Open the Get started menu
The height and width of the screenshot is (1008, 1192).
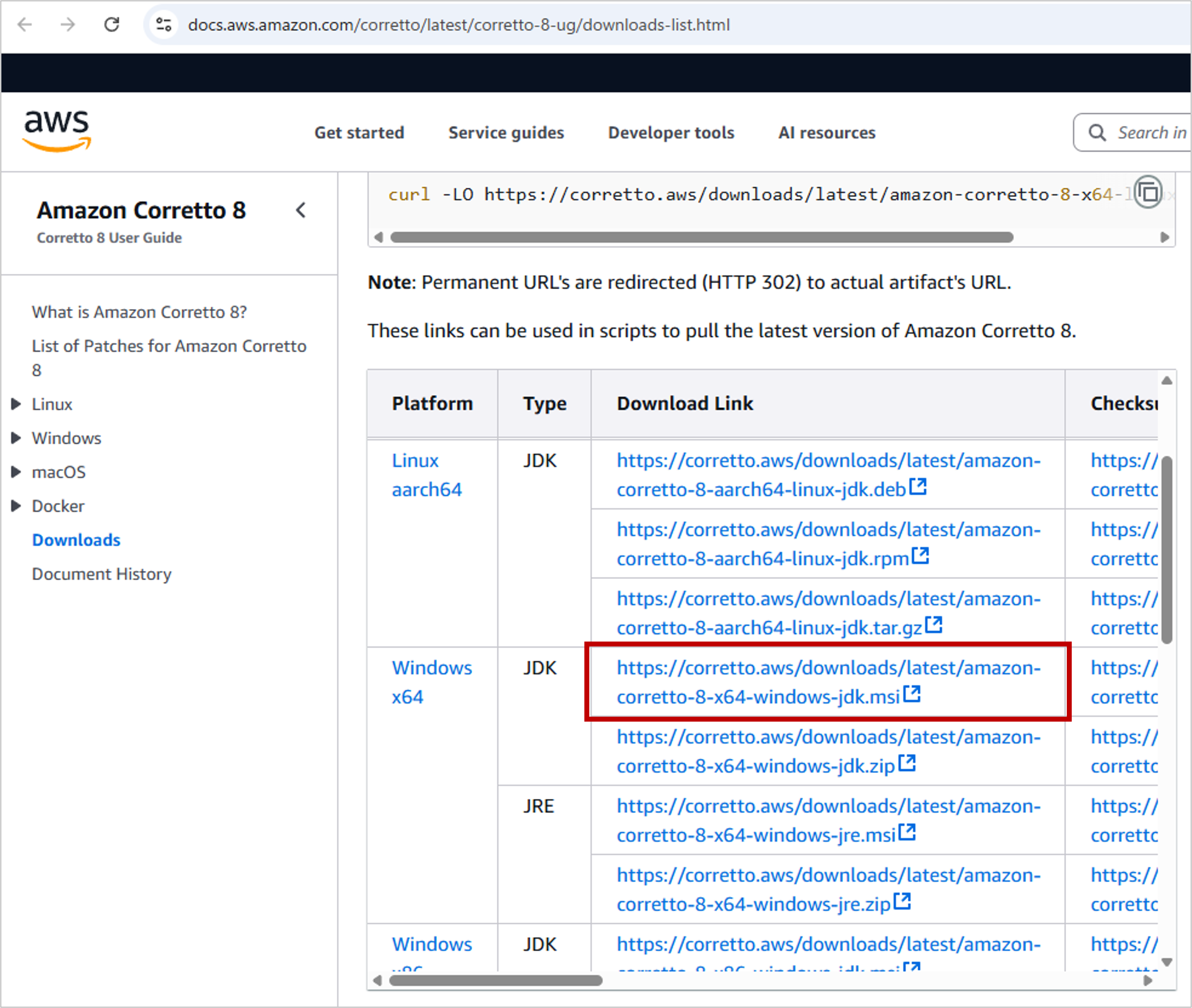click(359, 133)
